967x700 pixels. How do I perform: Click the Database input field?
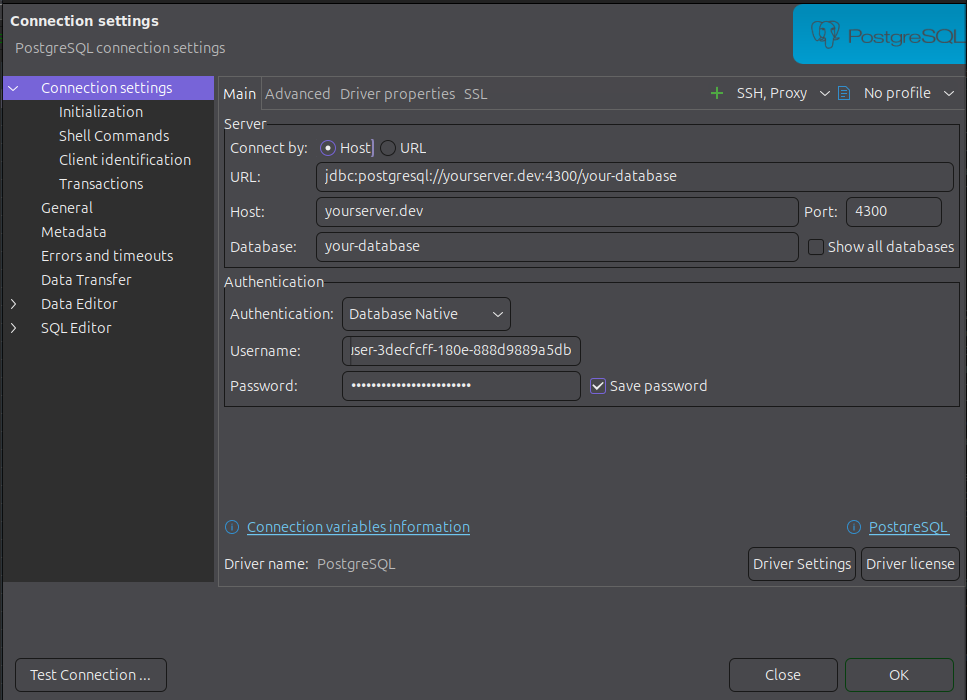[x=557, y=247]
